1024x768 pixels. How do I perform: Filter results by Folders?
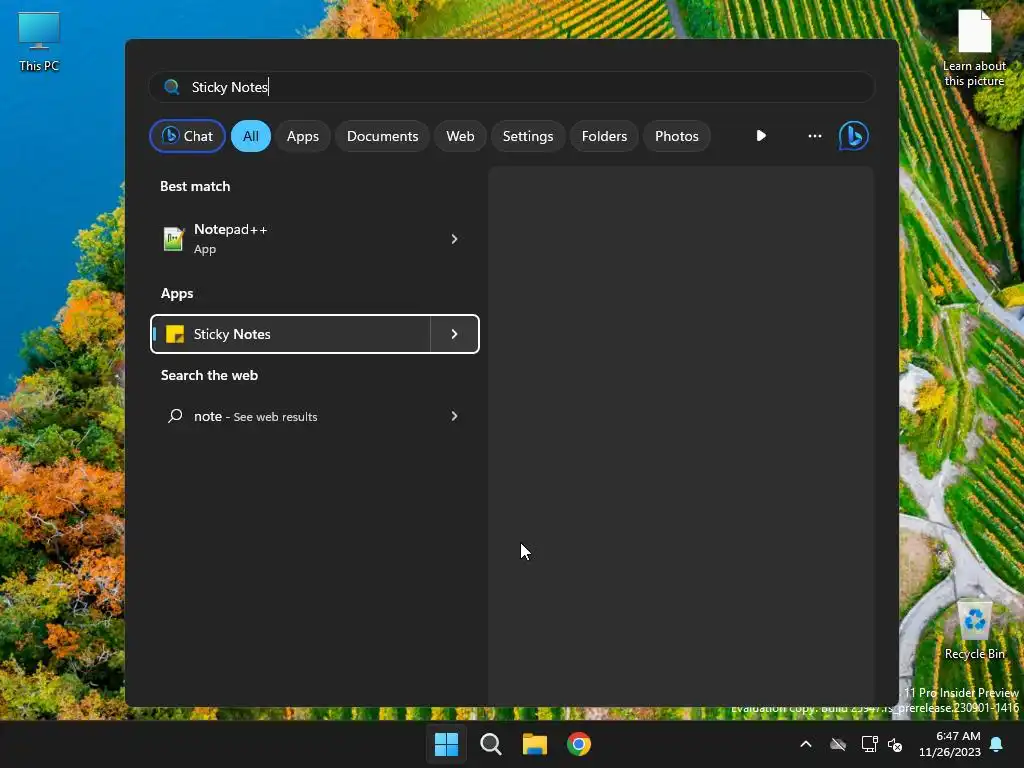coord(604,136)
